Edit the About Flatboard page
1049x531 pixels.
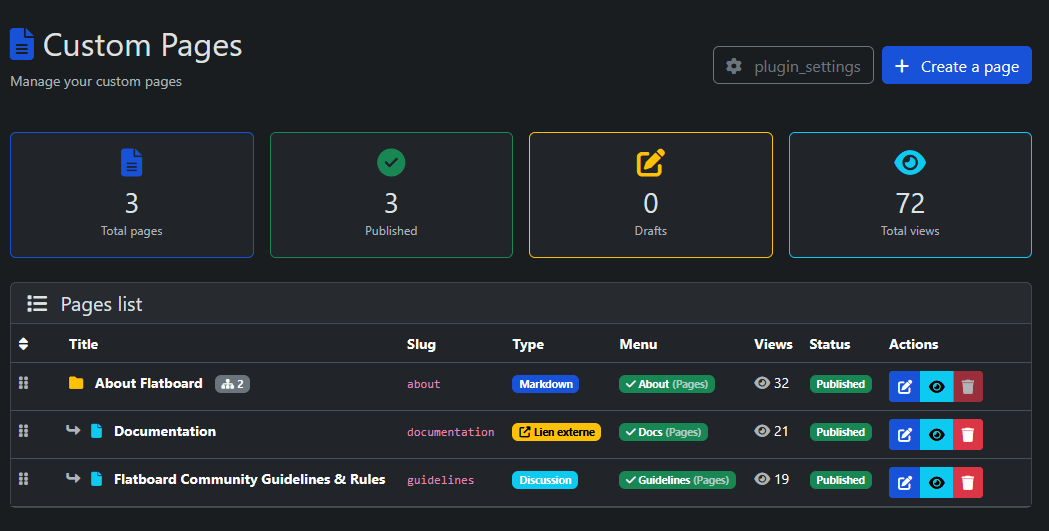pos(904,387)
